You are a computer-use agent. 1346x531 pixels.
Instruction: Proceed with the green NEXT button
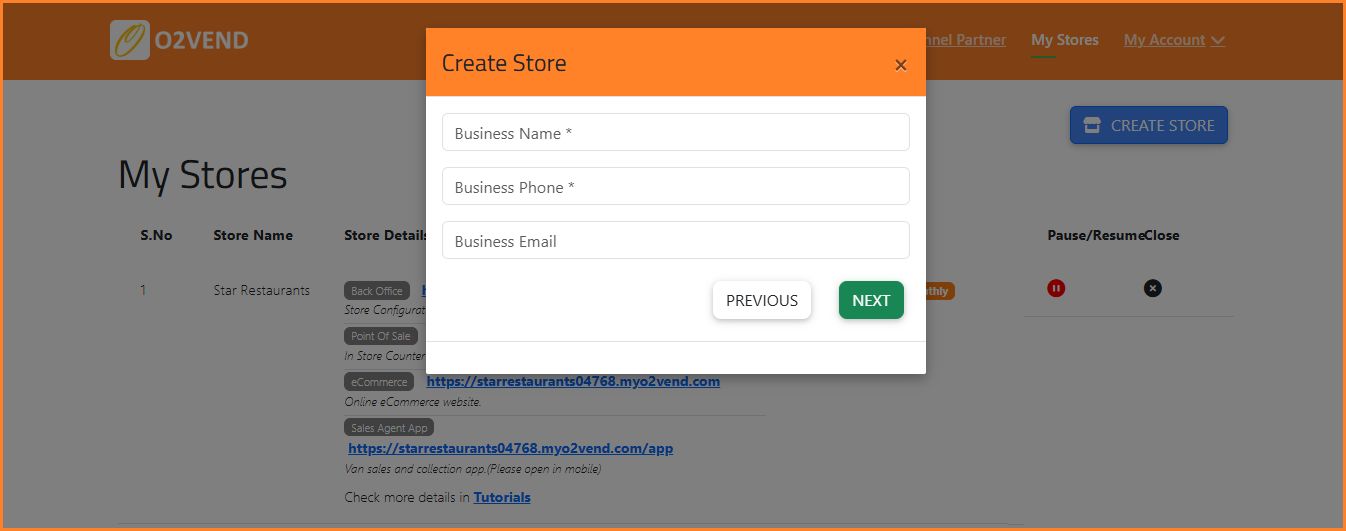[x=871, y=300]
